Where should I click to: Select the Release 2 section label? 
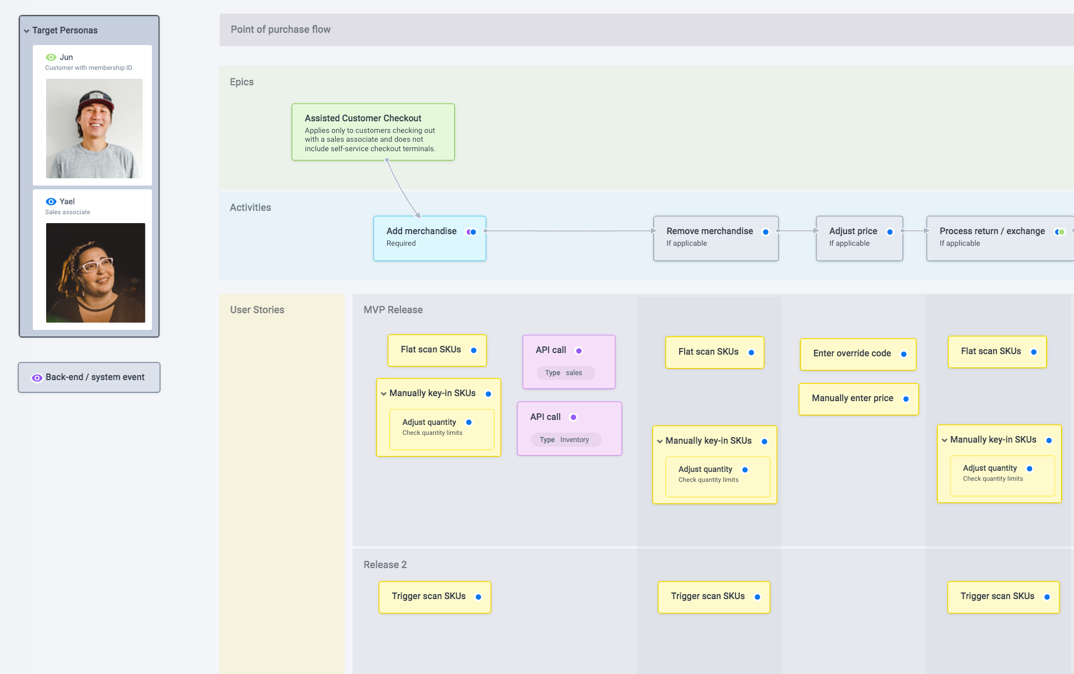pyautogui.click(x=385, y=565)
